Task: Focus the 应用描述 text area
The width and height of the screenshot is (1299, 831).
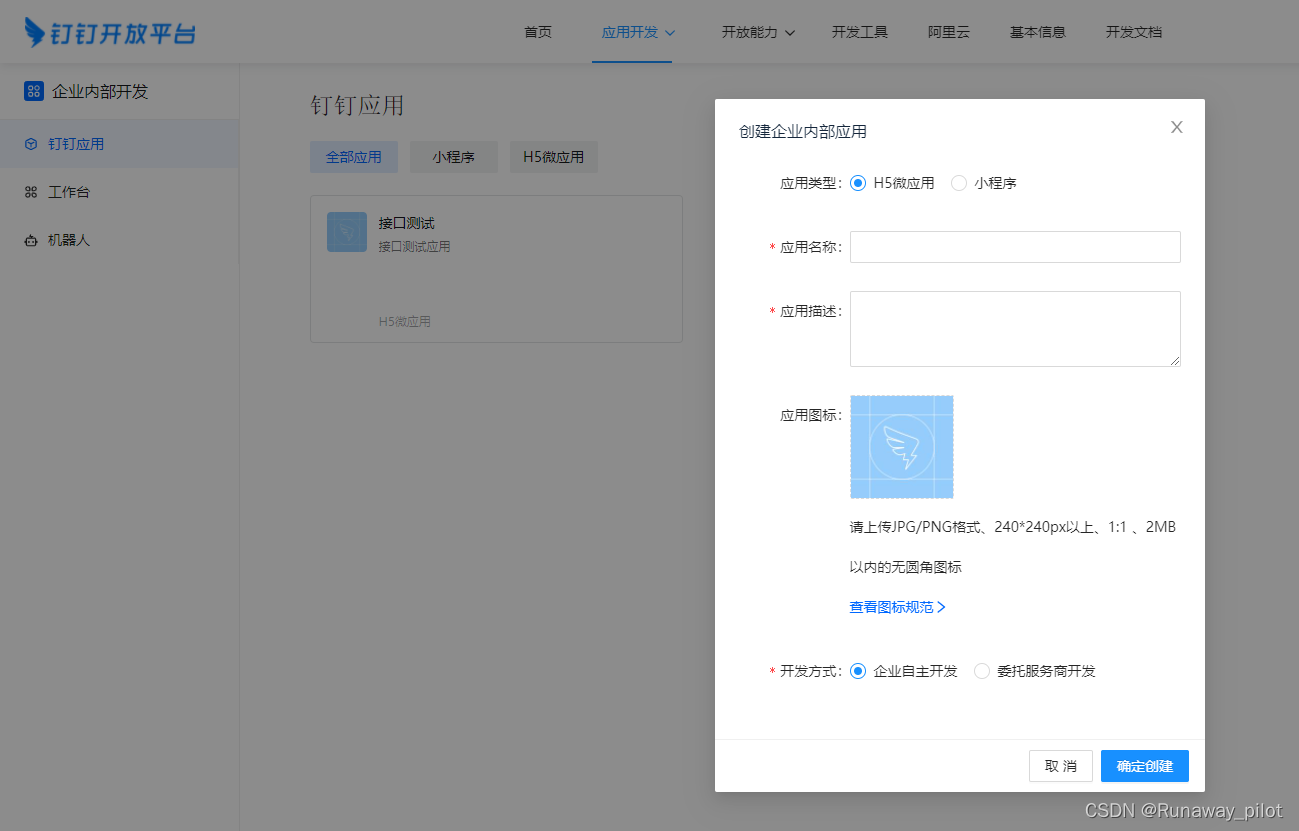Action: 1015,329
